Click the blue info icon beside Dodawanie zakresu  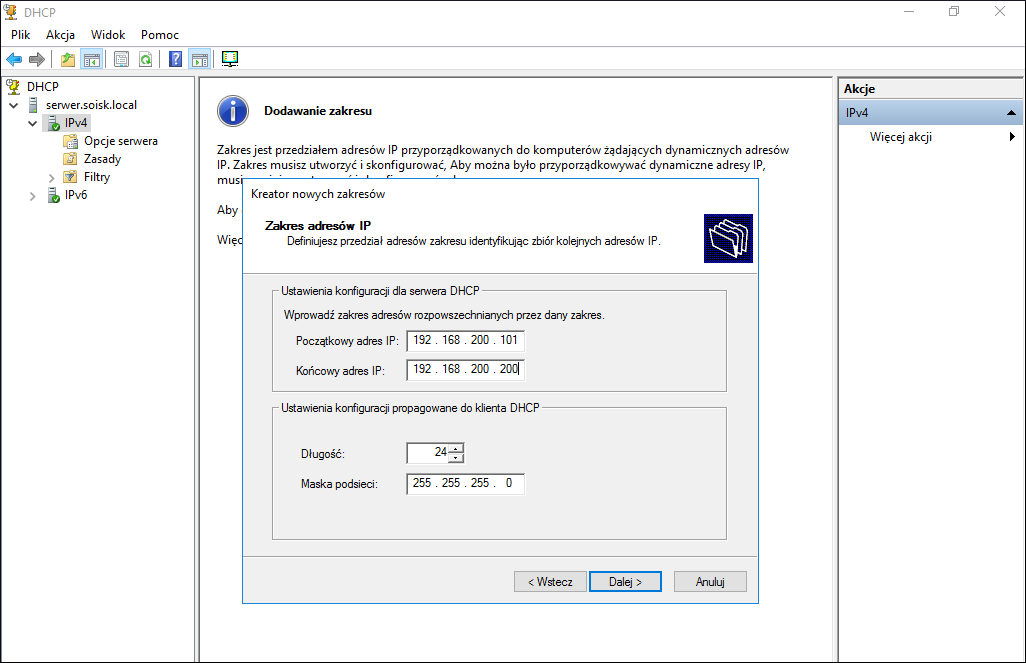[233, 111]
